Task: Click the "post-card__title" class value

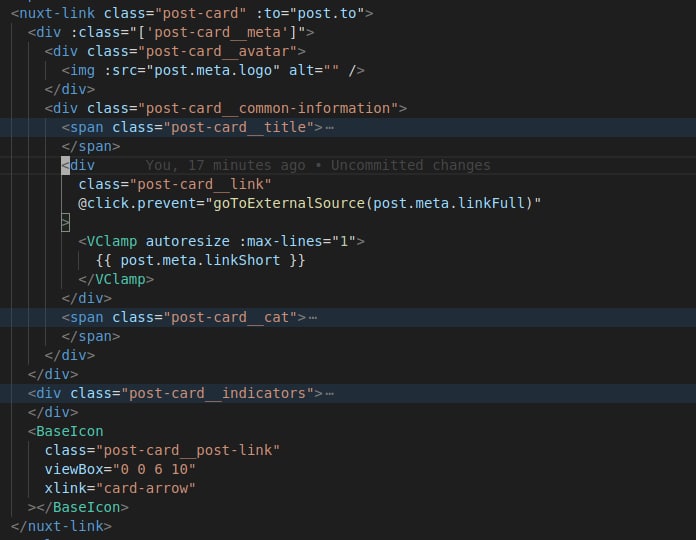Action: click(238, 127)
